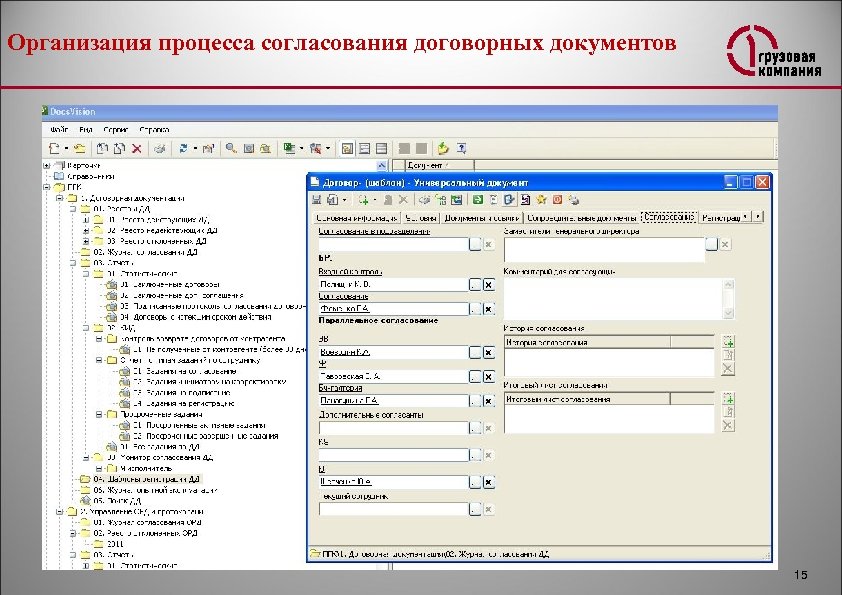Switch to the Основная информация tab

coord(356,217)
